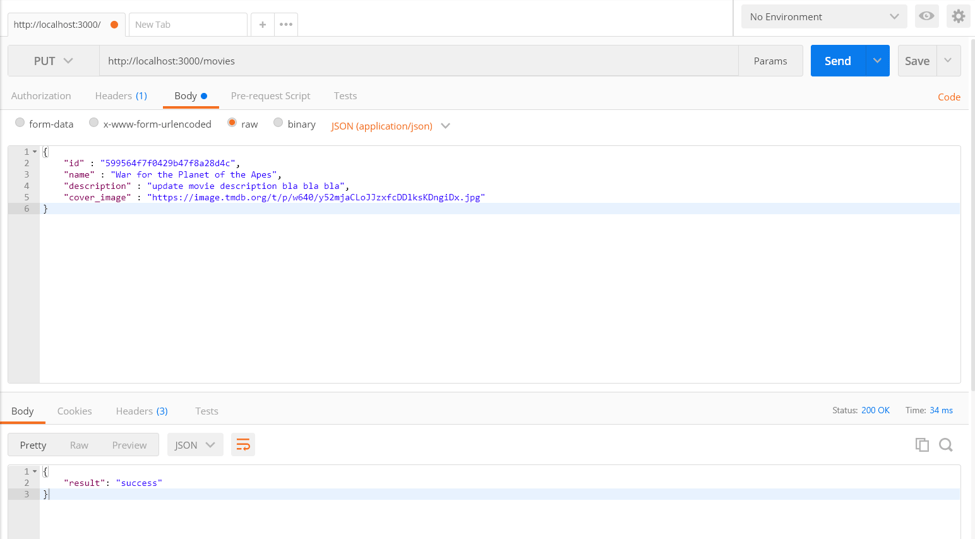Toggle line wrap icon in response
Image resolution: width=975 pixels, height=539 pixels.
click(243, 445)
